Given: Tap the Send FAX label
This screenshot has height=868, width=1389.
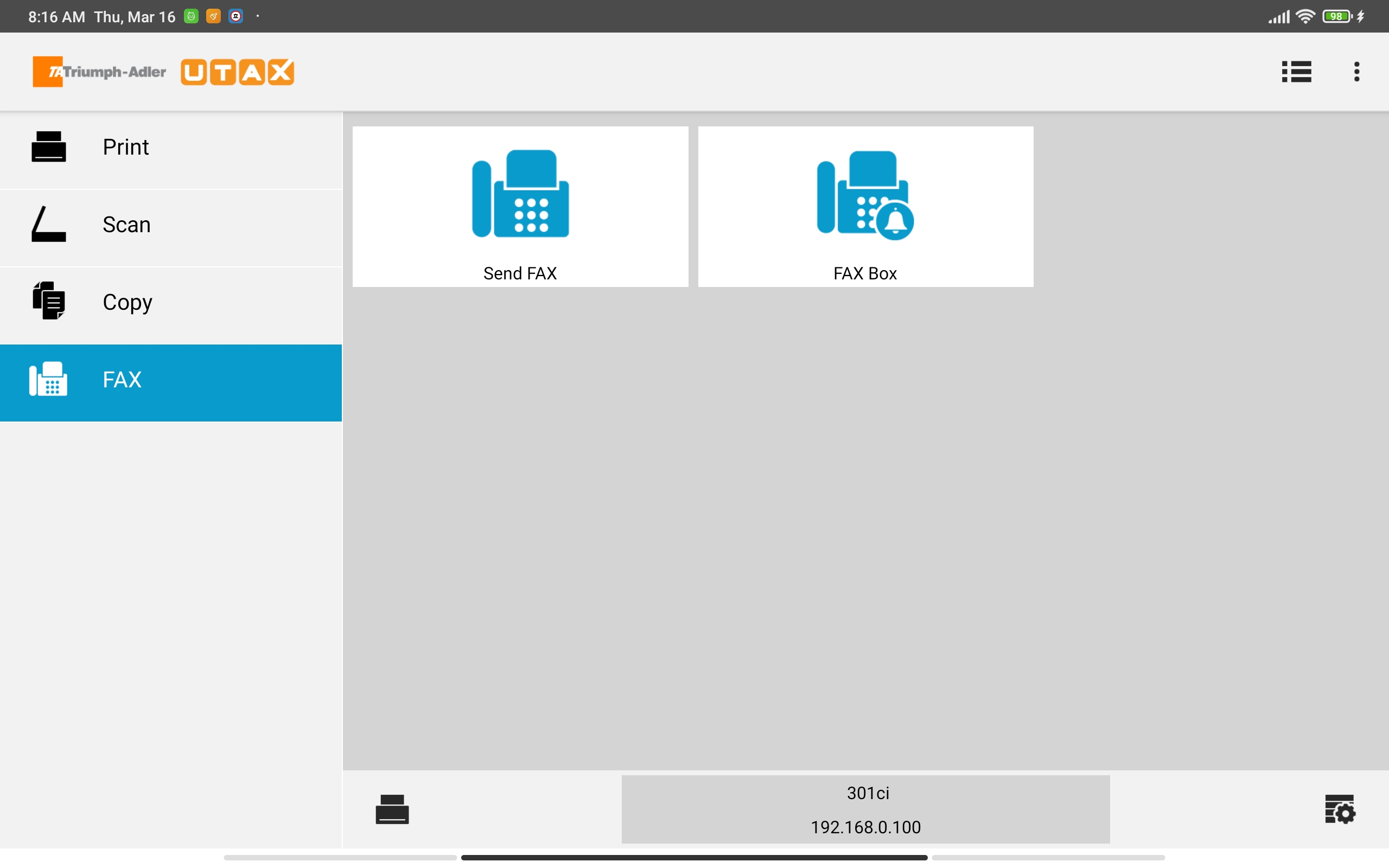Looking at the screenshot, I should click(520, 273).
